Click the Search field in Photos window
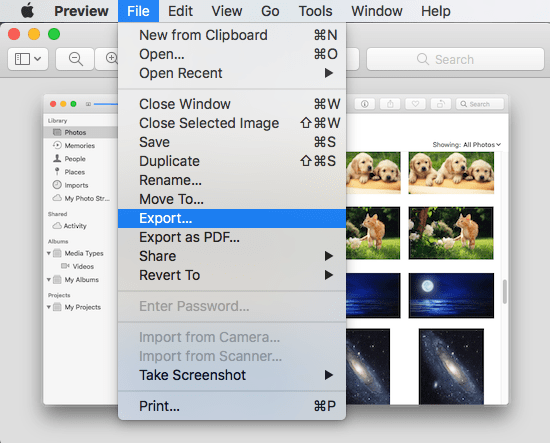The height and width of the screenshot is (443, 550). (x=480, y=104)
